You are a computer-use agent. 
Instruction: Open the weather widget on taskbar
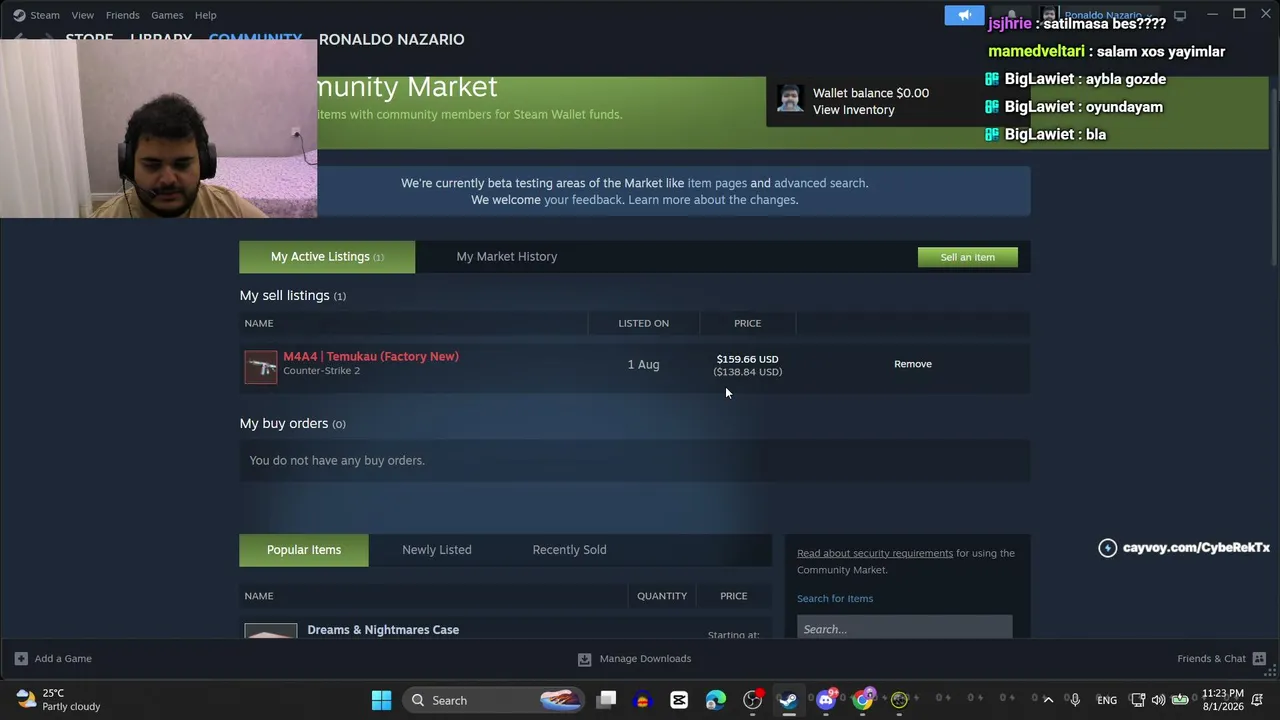point(58,700)
